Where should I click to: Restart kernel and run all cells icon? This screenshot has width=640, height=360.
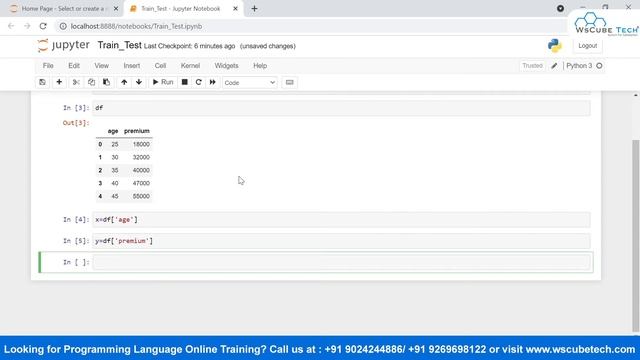(x=213, y=82)
